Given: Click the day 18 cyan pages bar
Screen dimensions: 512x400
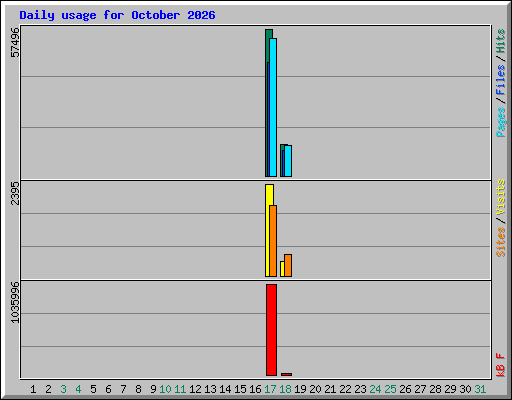Looking at the screenshot, I should click(x=288, y=161).
